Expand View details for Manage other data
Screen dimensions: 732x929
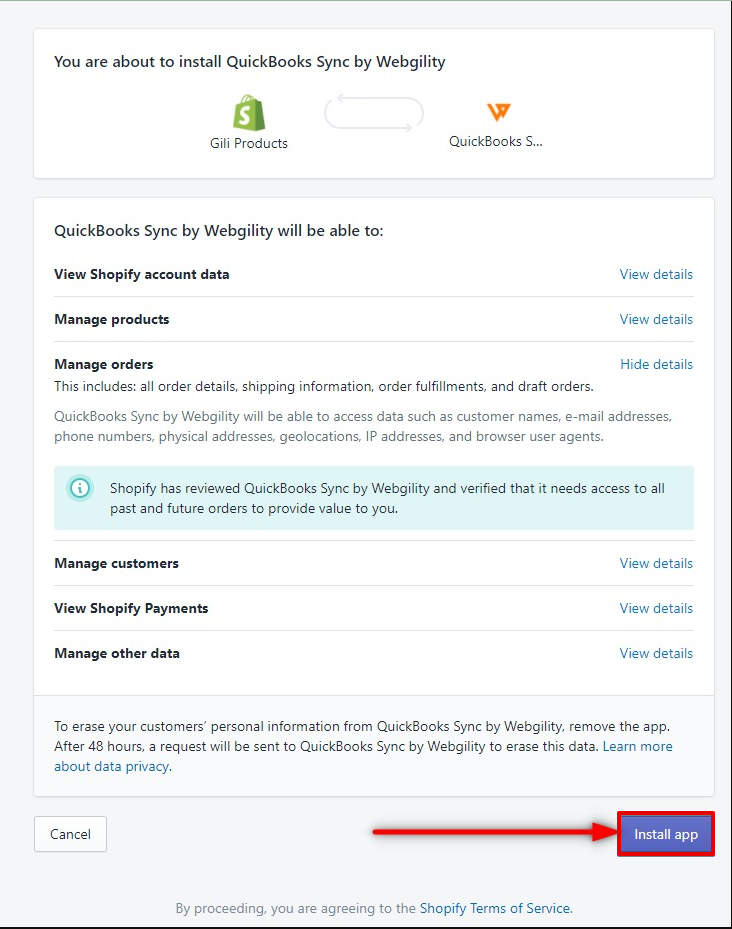656,653
